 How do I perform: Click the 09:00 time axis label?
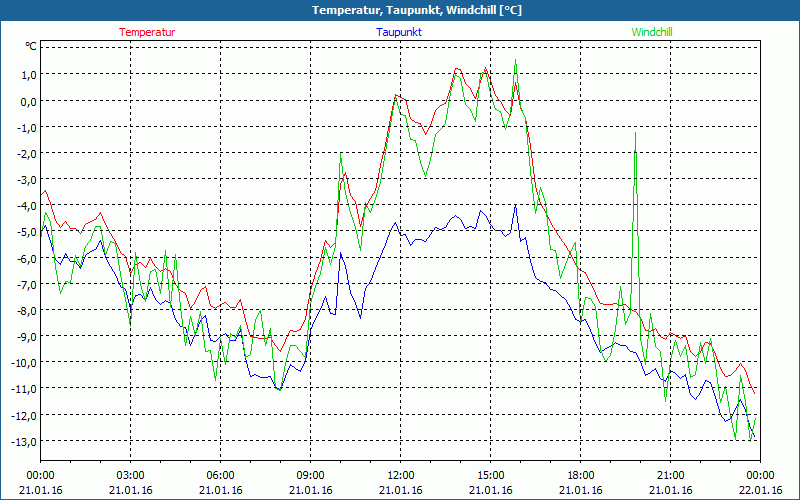310,476
